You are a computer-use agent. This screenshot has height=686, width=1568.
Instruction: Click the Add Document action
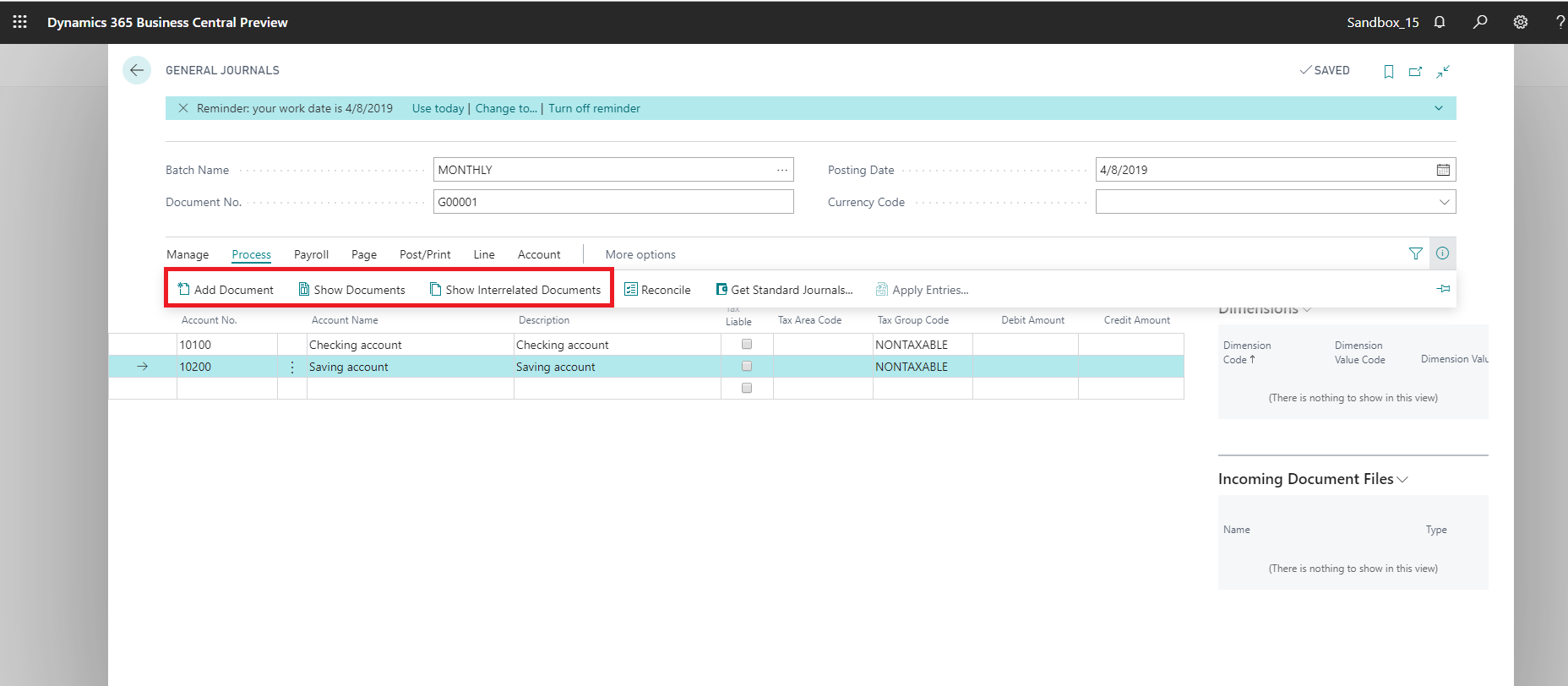coord(226,290)
